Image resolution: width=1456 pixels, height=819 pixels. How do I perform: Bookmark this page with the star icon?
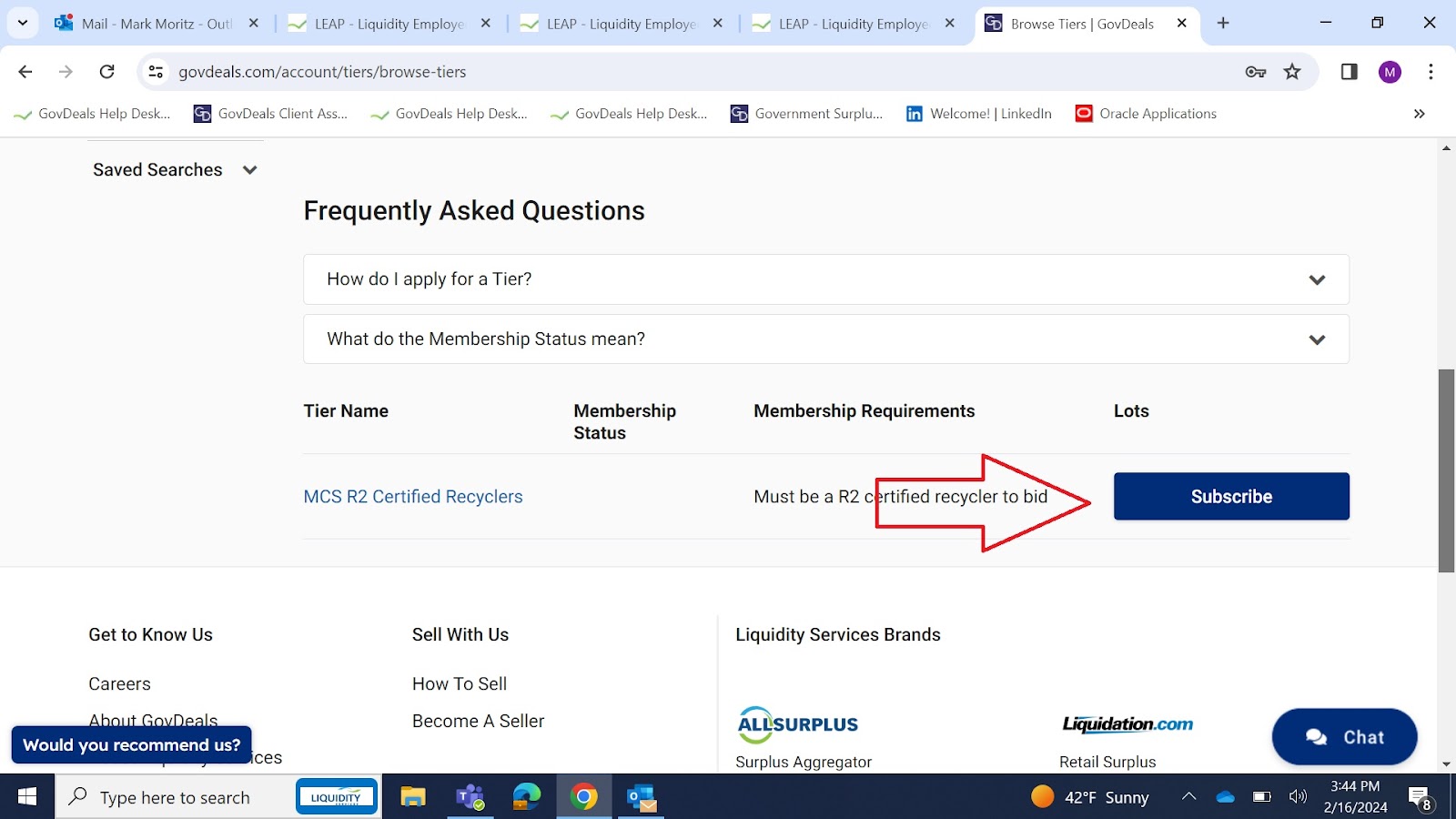tap(1292, 72)
